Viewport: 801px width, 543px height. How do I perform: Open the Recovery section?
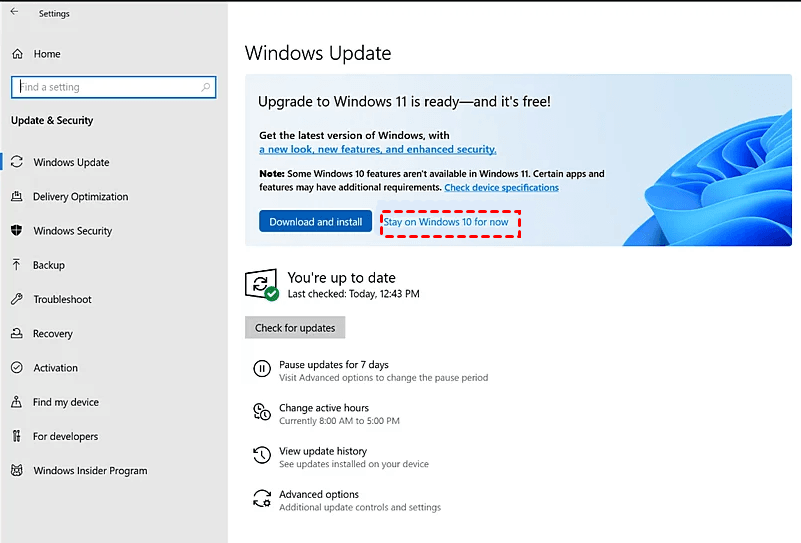tap(53, 333)
